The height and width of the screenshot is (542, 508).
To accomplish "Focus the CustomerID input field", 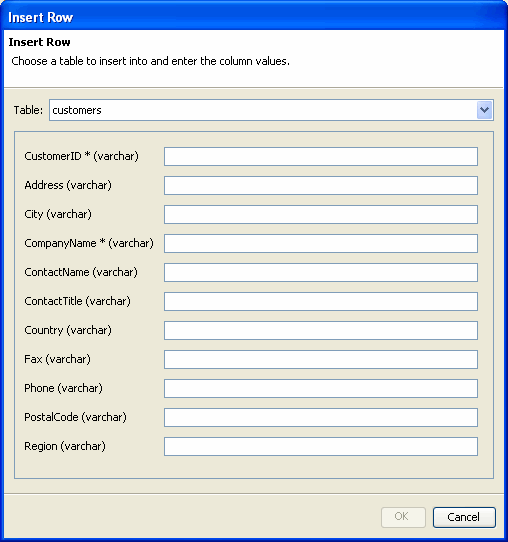I will (321, 156).
